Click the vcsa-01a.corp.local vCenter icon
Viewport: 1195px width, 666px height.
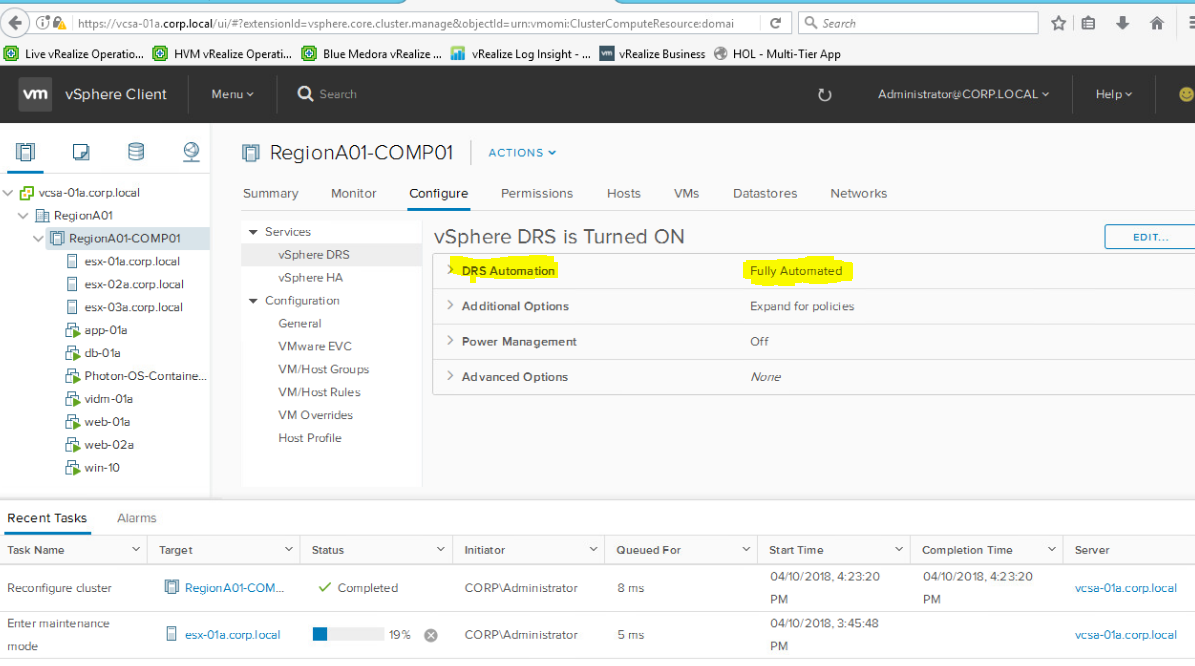point(27,193)
